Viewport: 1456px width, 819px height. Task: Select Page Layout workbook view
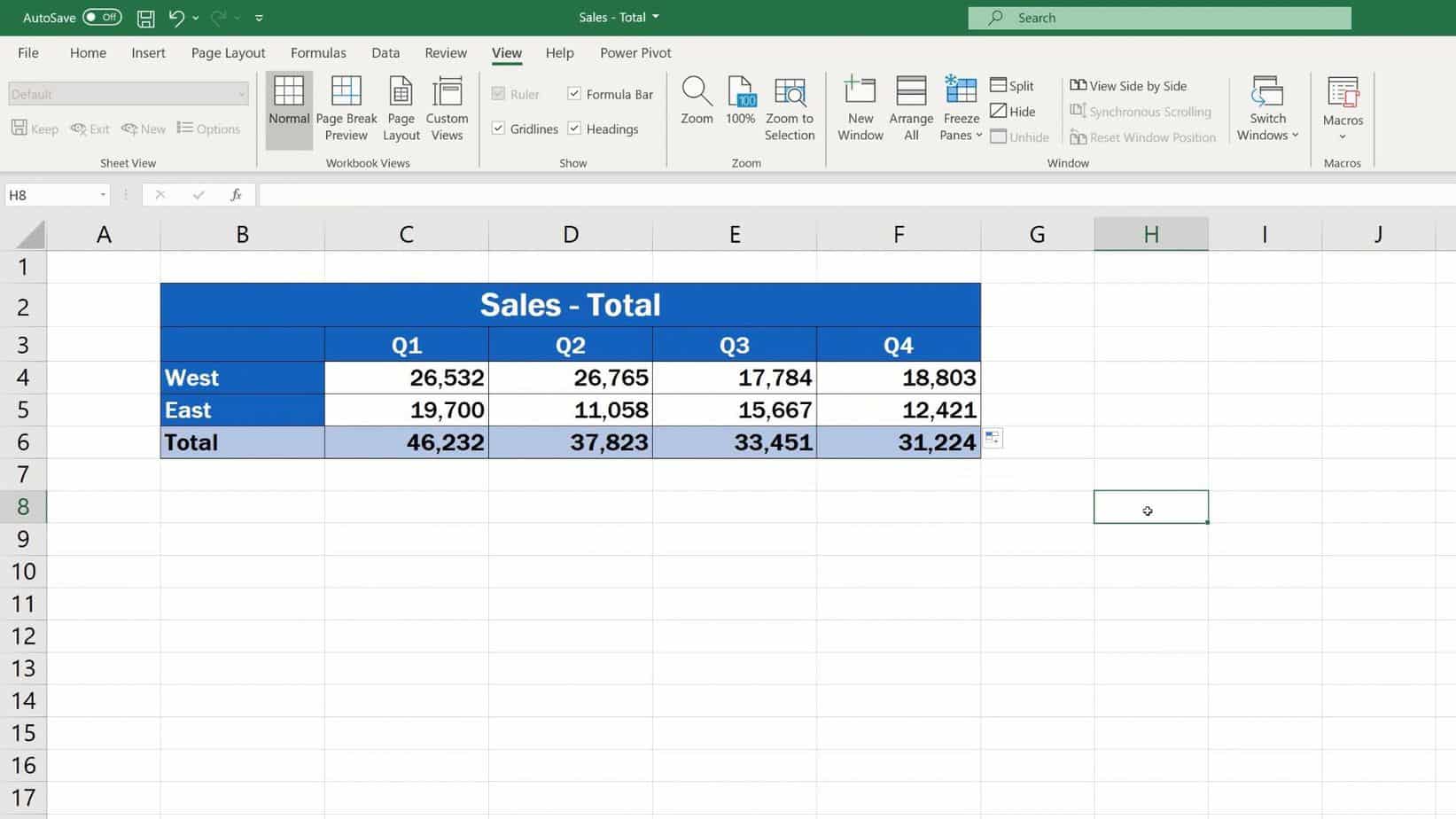tap(401, 106)
